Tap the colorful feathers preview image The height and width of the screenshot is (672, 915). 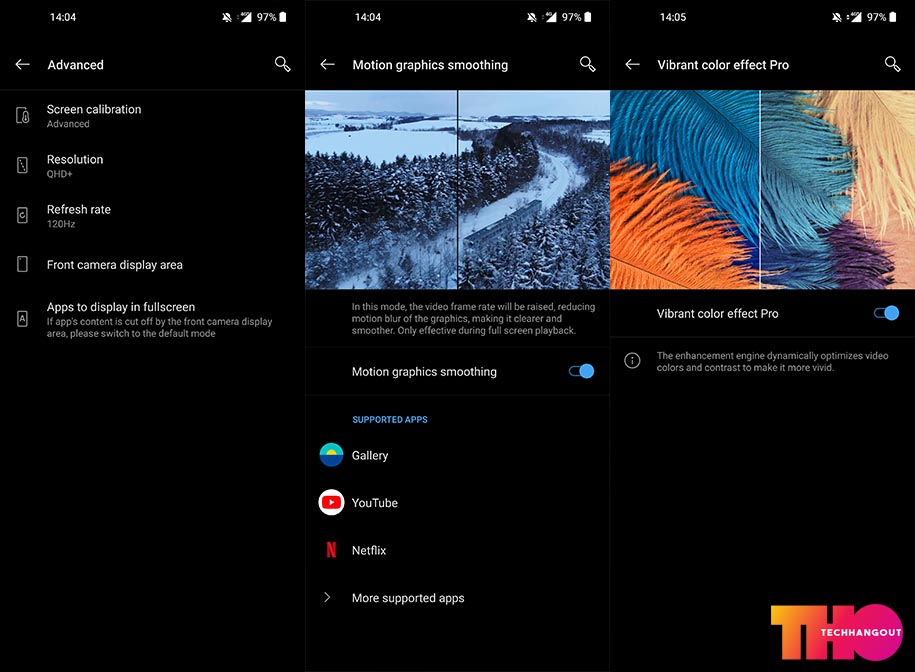(762, 190)
